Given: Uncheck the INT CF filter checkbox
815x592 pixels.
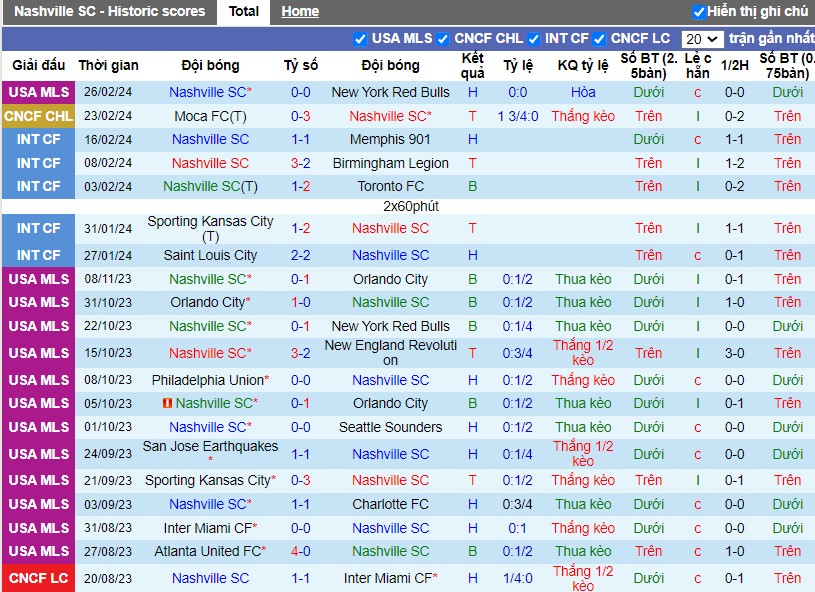Looking at the screenshot, I should tap(533, 39).
